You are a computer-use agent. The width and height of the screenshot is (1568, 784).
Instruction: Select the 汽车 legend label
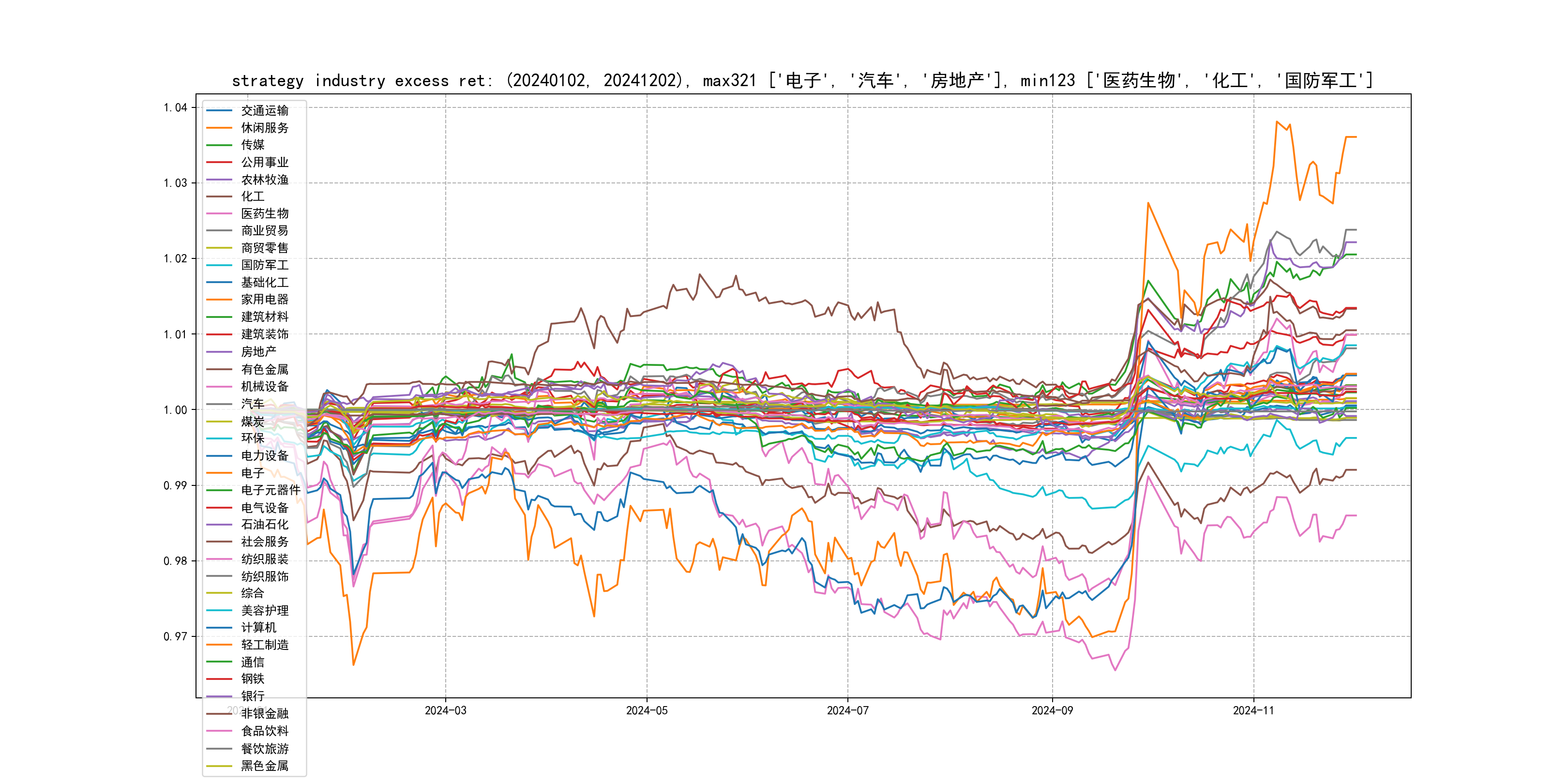253,404
